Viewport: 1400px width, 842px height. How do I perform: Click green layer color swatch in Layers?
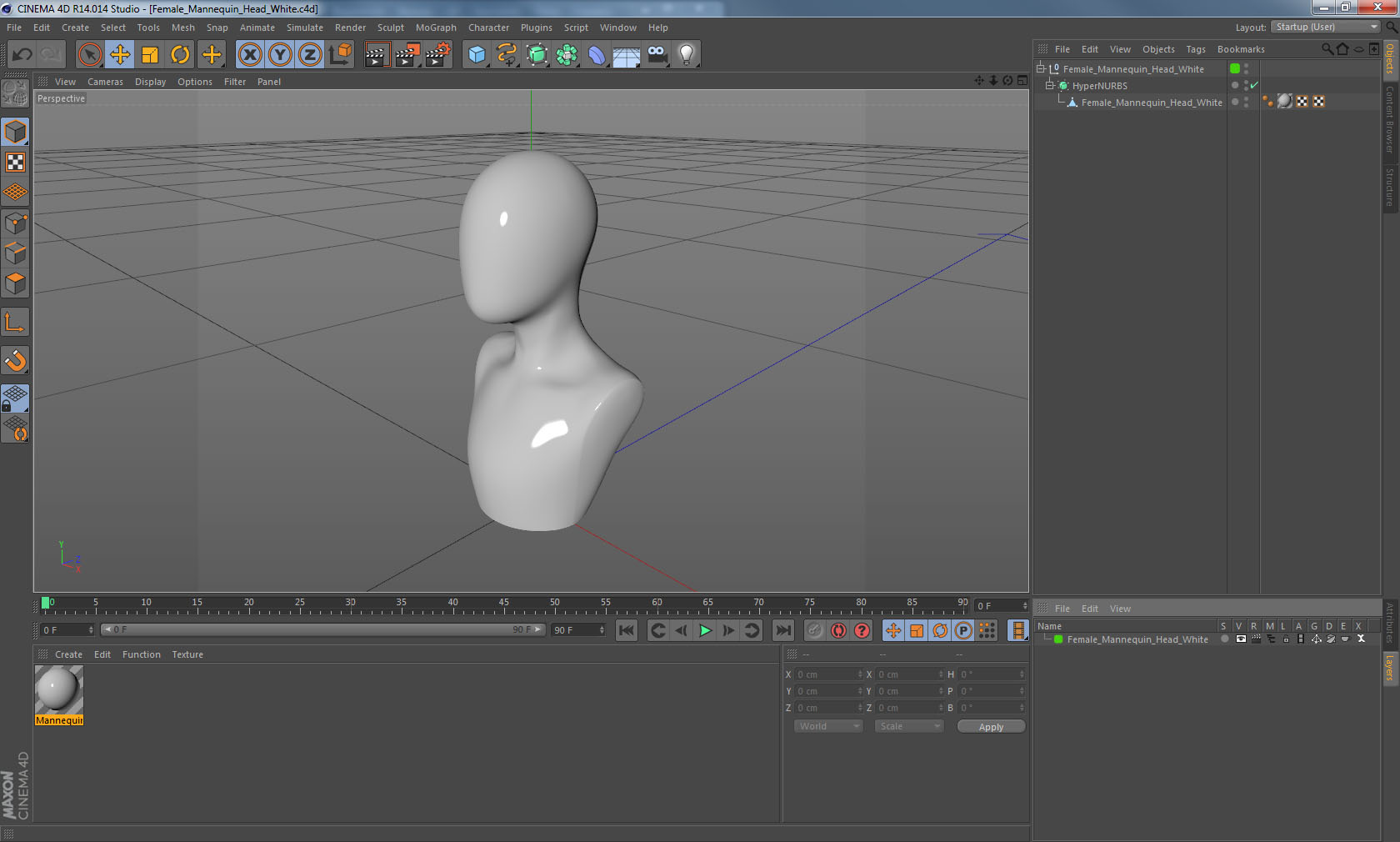[x=1058, y=639]
